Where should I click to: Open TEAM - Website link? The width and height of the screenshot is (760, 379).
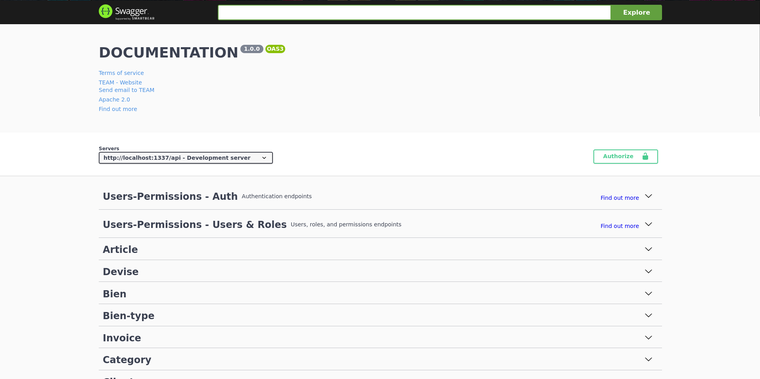(120, 82)
